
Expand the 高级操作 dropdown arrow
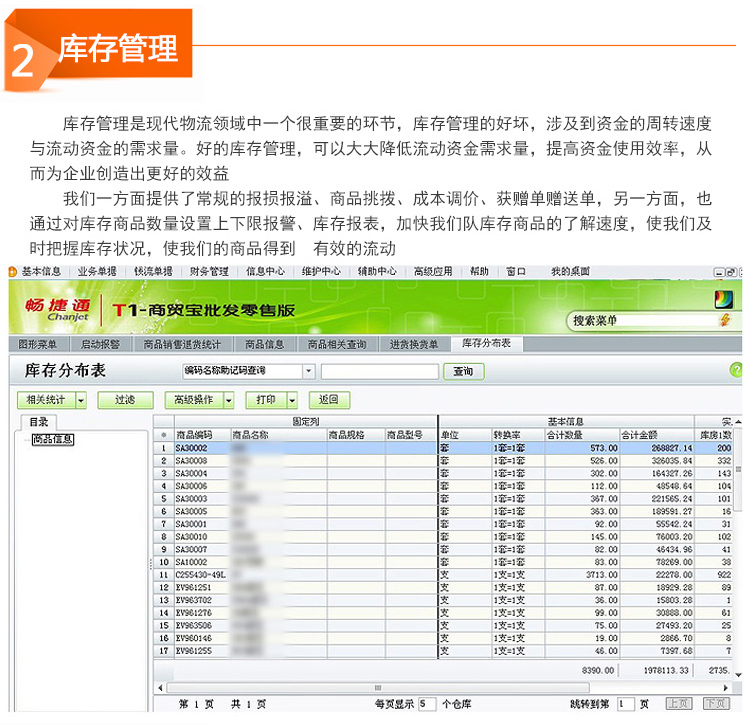[229, 400]
